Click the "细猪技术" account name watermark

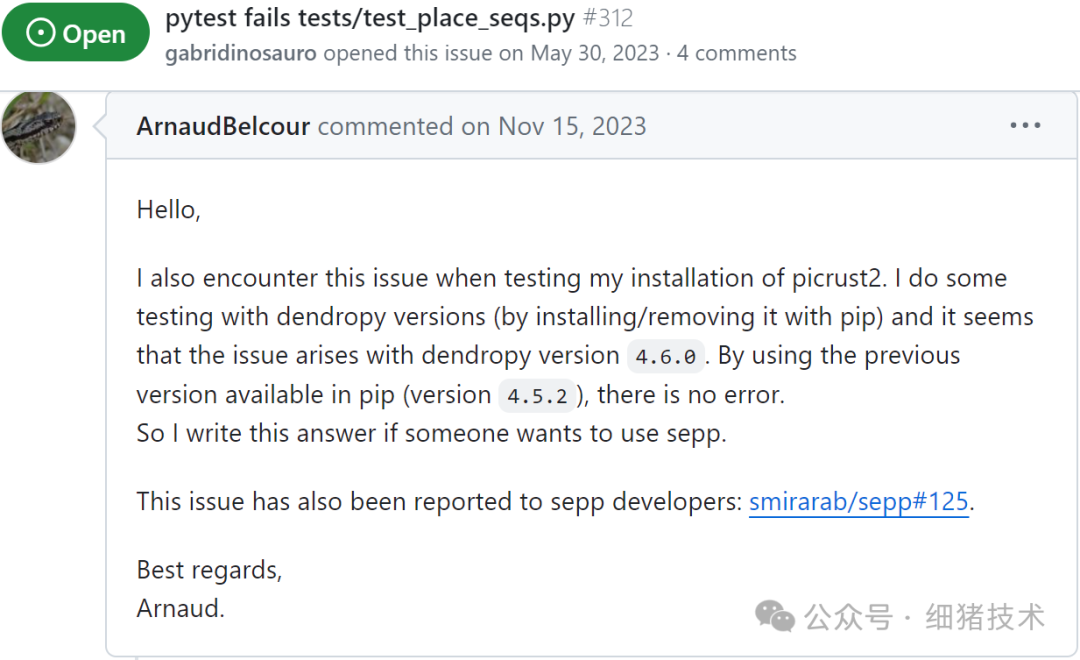[x=985, y=616]
